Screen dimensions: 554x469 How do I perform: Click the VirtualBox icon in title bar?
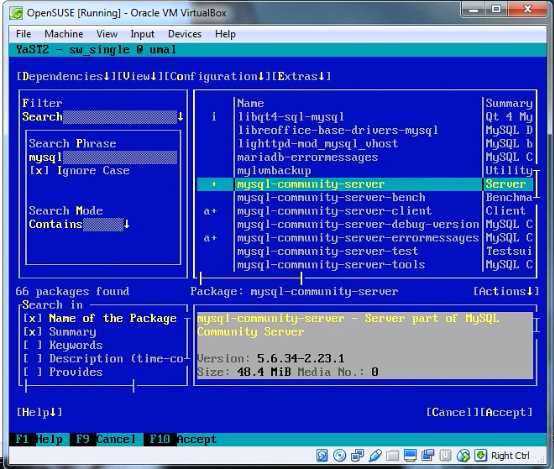[16, 13]
